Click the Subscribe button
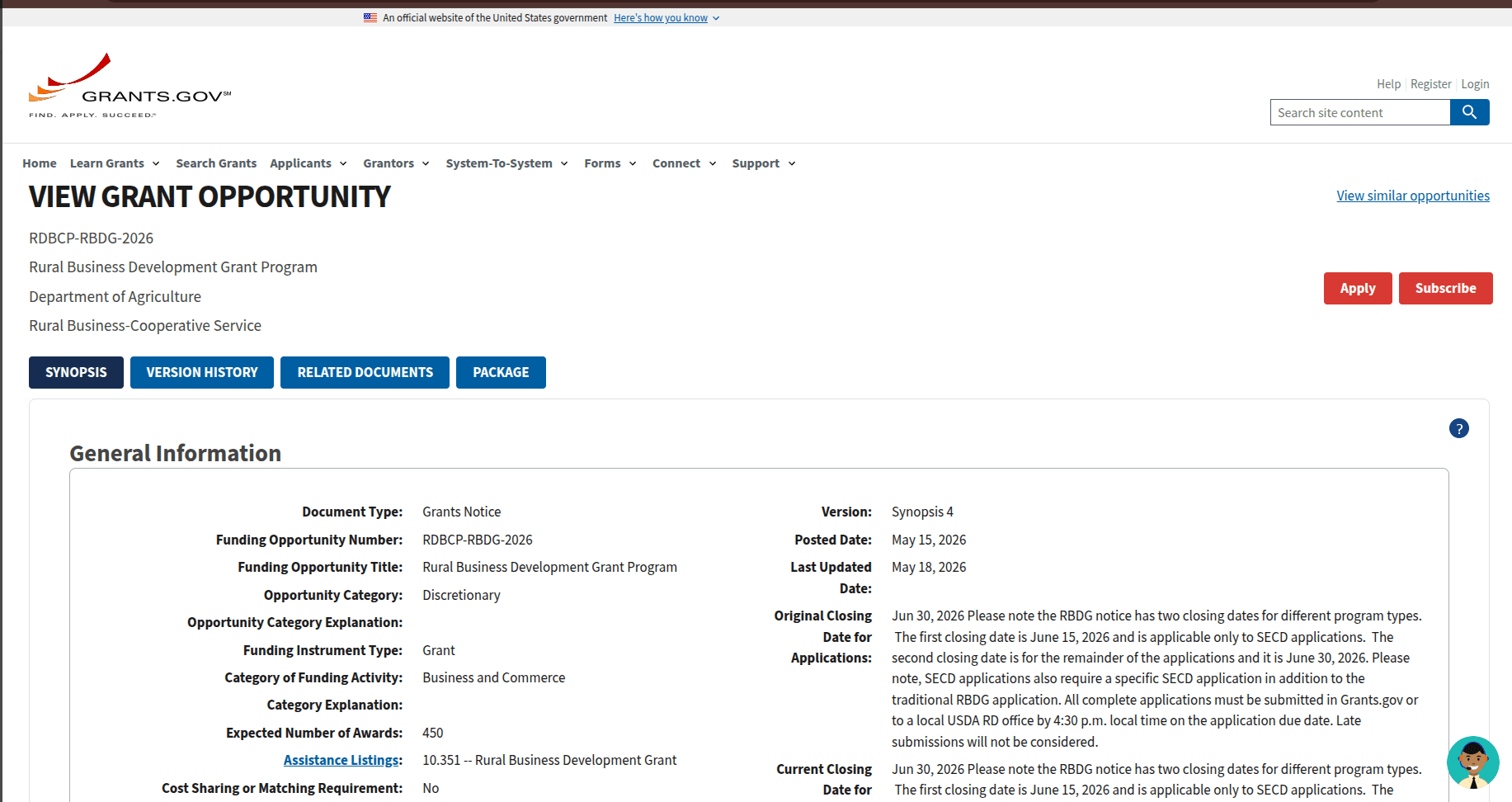Screen dimensions: 1512x802 click(1445, 288)
